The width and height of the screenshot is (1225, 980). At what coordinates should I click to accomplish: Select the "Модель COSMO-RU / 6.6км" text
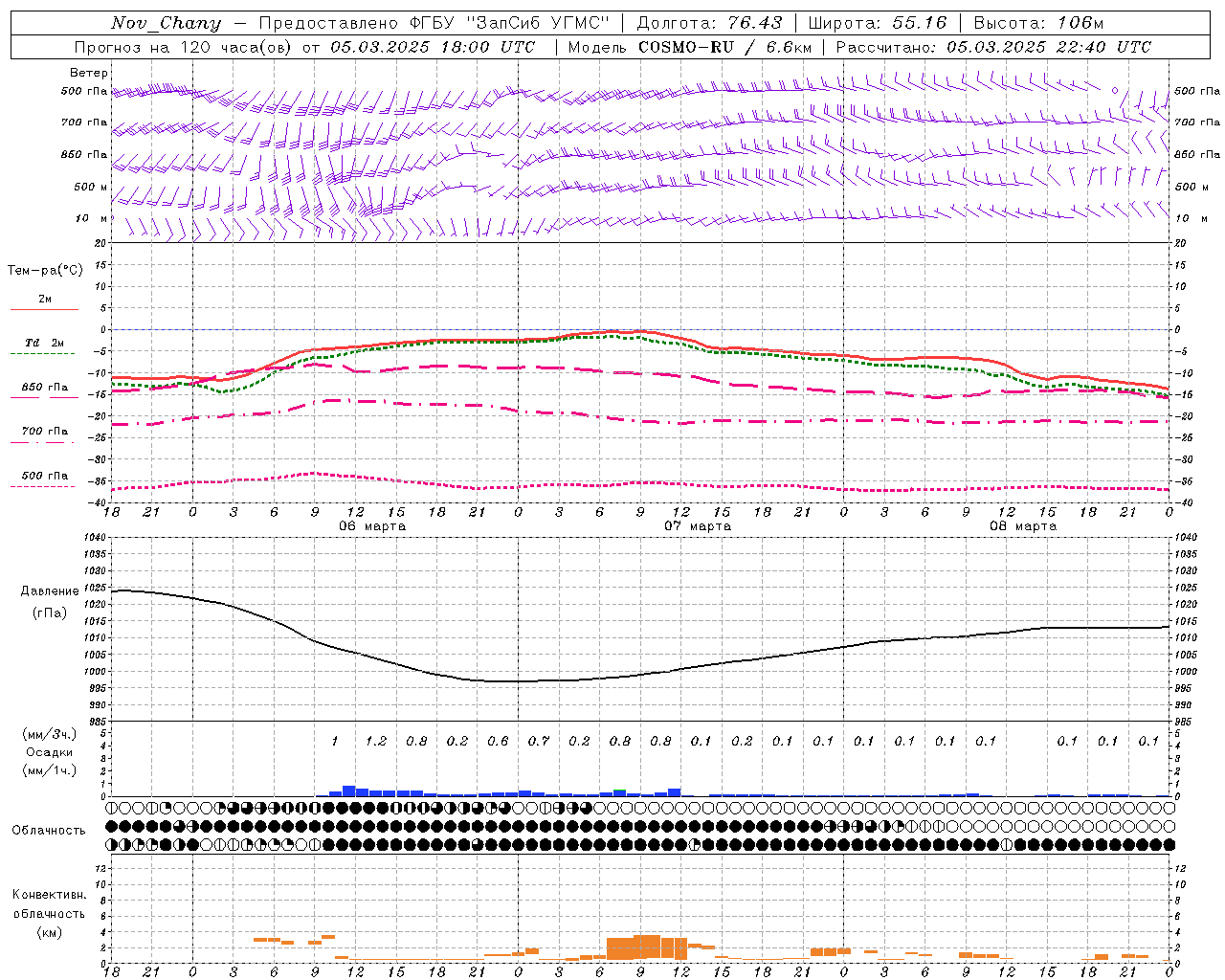click(690, 47)
